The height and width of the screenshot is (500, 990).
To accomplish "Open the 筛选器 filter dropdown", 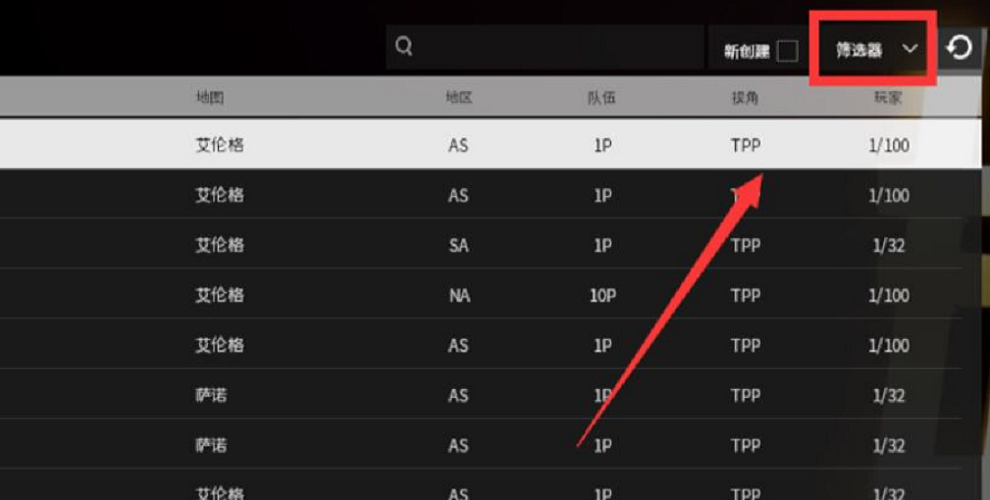I will tap(872, 49).
